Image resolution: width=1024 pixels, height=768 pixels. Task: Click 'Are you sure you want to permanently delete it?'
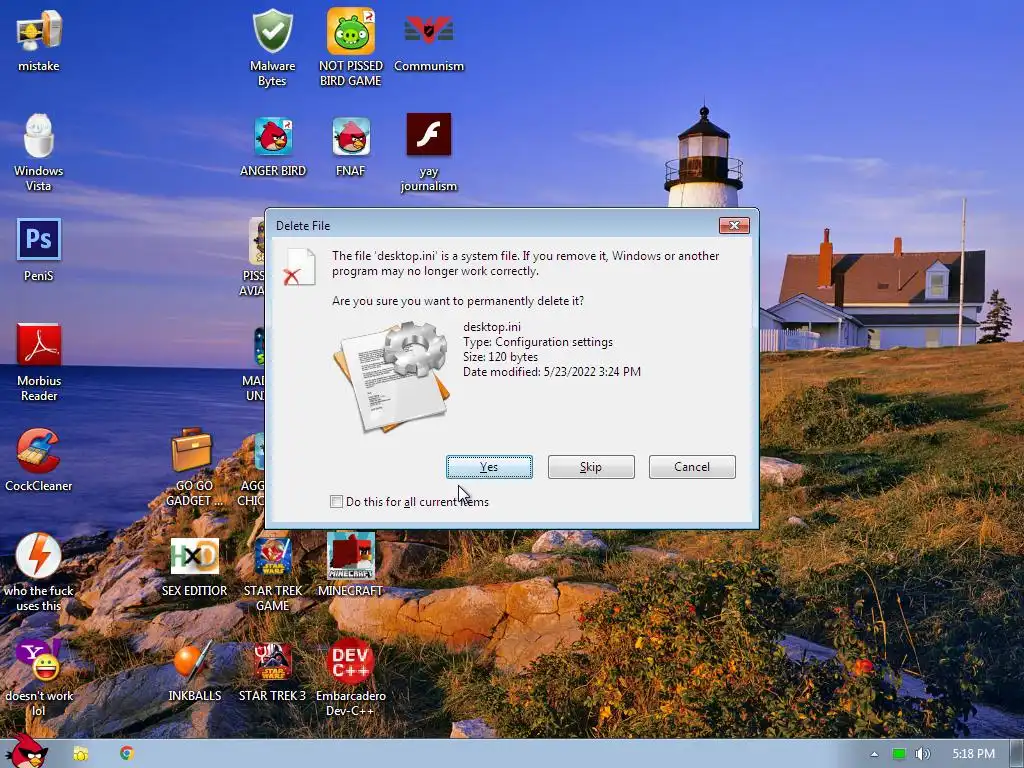[x=458, y=301]
